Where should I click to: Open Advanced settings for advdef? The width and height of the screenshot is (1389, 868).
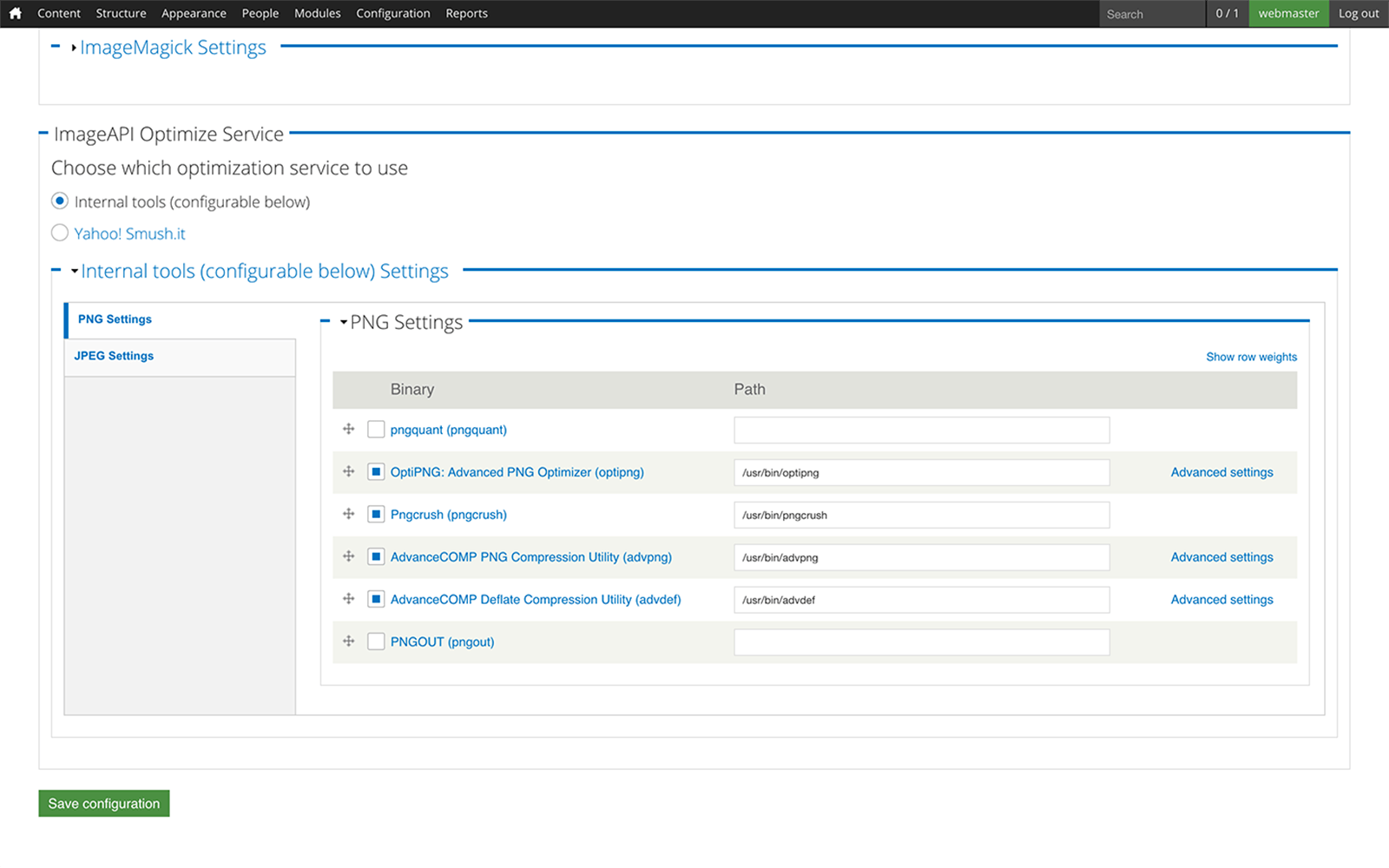coord(1221,600)
